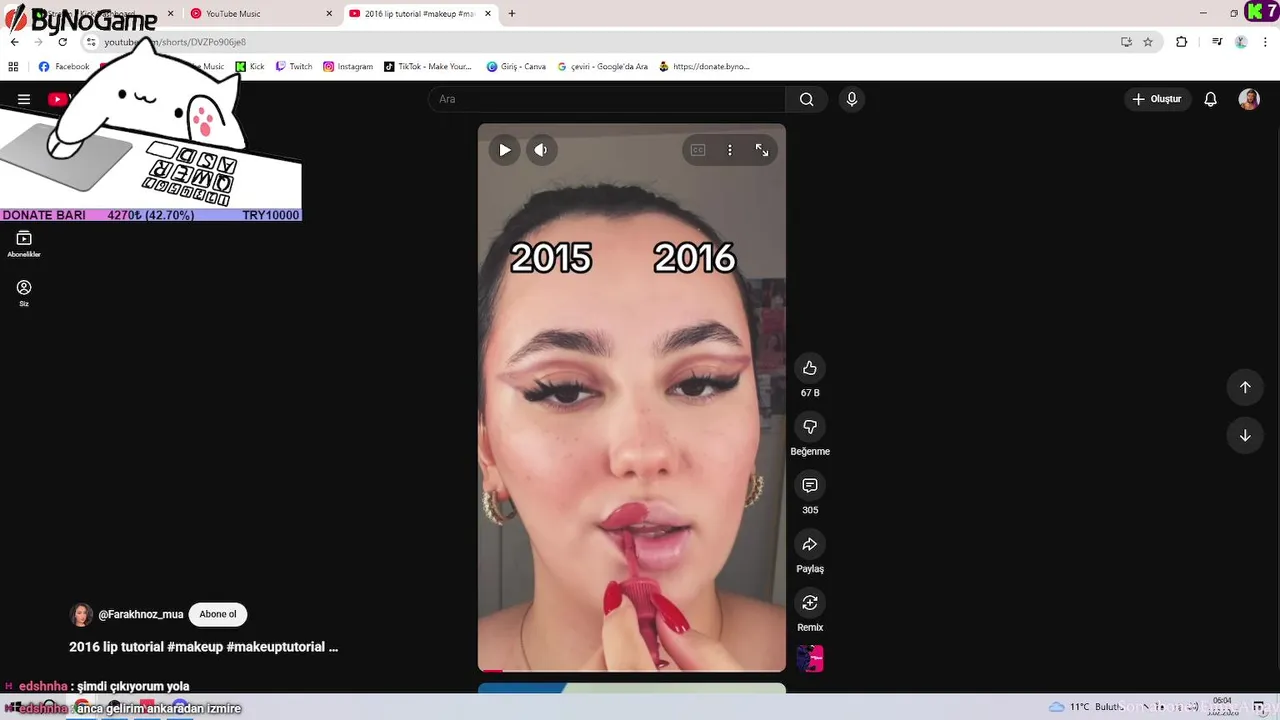The width and height of the screenshot is (1280, 720).
Task: Close the 2016 lip tutorial tab
Action: pos(486,14)
